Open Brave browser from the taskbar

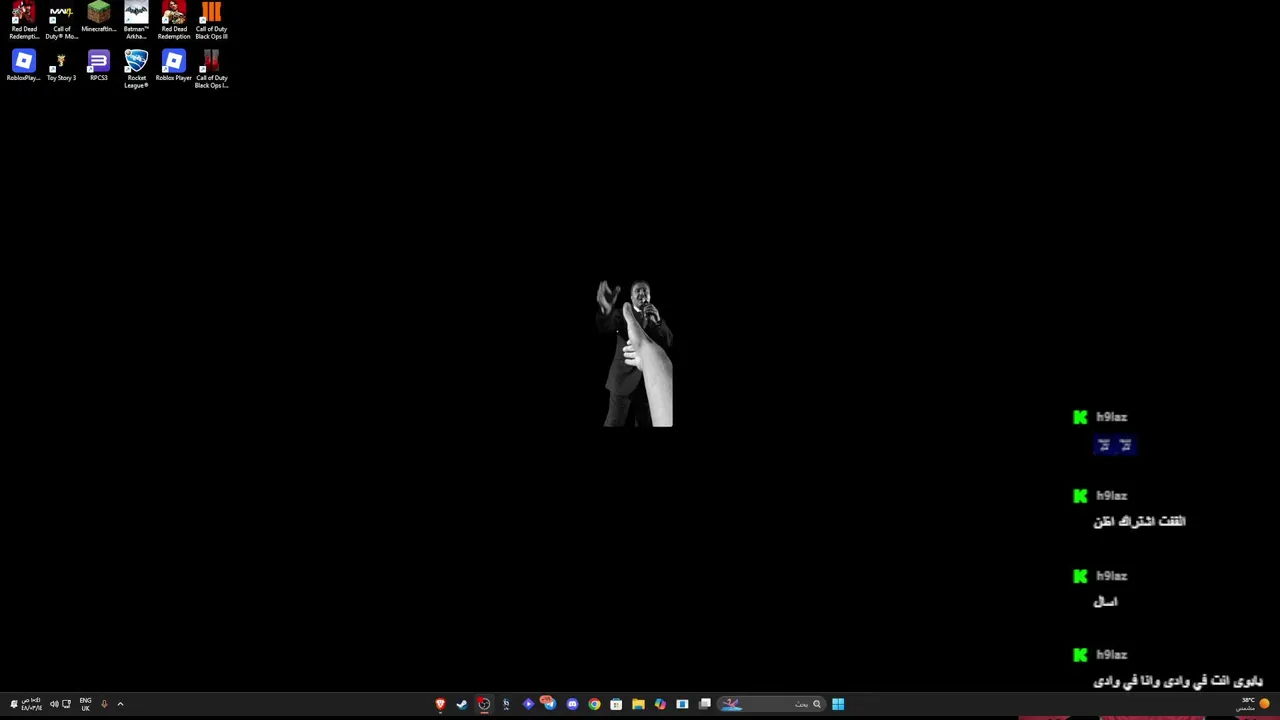(x=440, y=704)
